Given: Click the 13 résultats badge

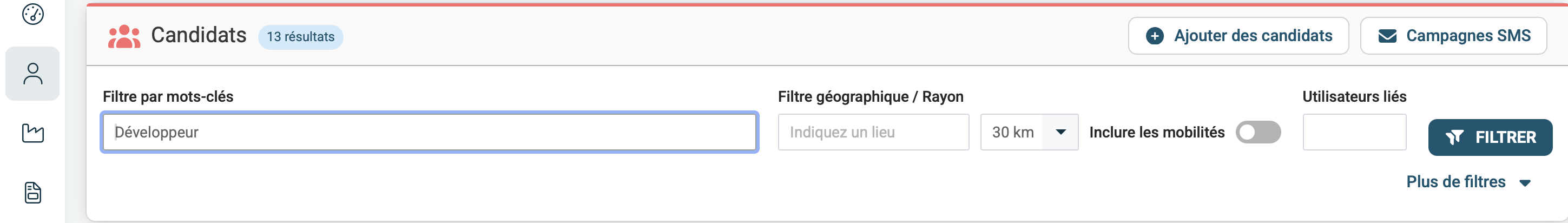Looking at the screenshot, I should click(301, 37).
